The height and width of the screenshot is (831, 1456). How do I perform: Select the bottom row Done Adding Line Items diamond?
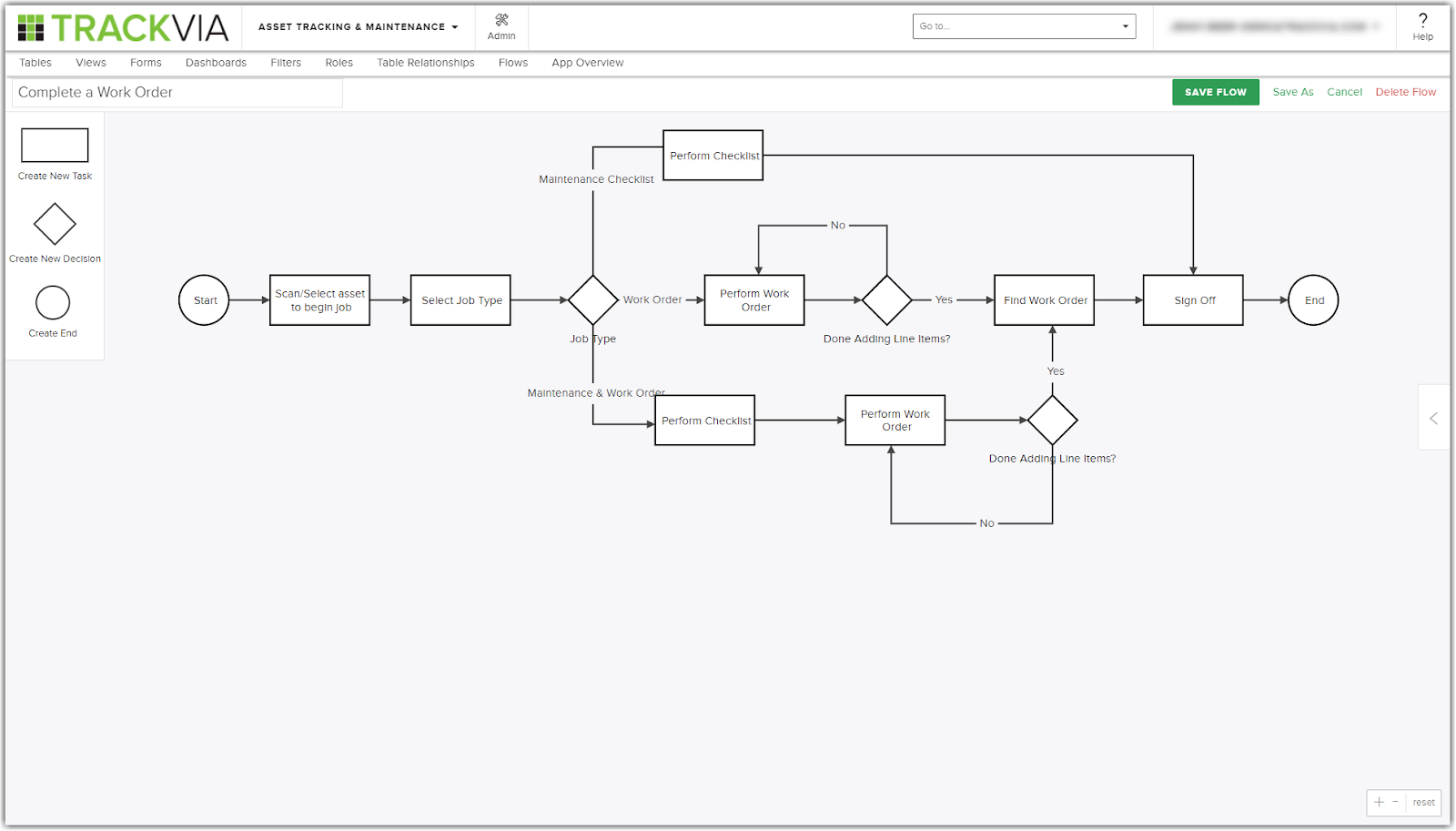tap(1053, 421)
